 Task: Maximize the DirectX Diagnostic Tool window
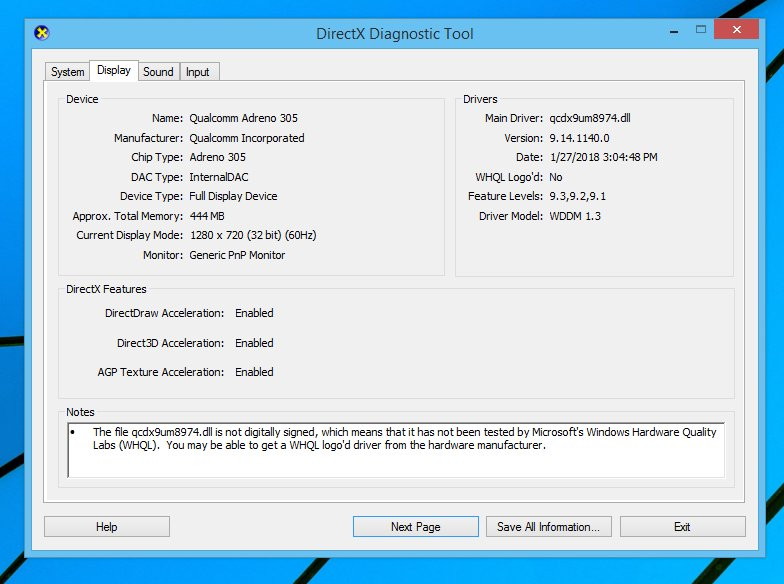click(701, 30)
